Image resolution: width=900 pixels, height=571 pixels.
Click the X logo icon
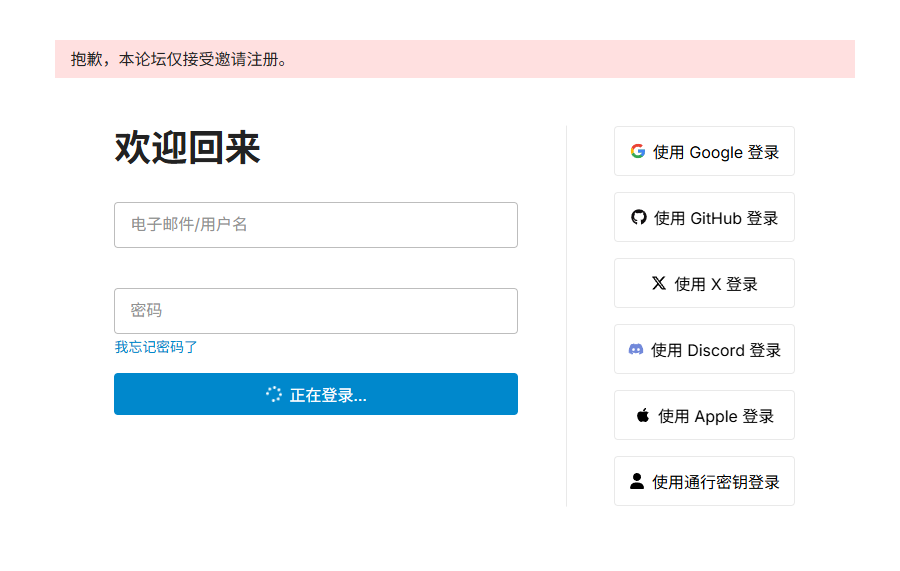(659, 283)
